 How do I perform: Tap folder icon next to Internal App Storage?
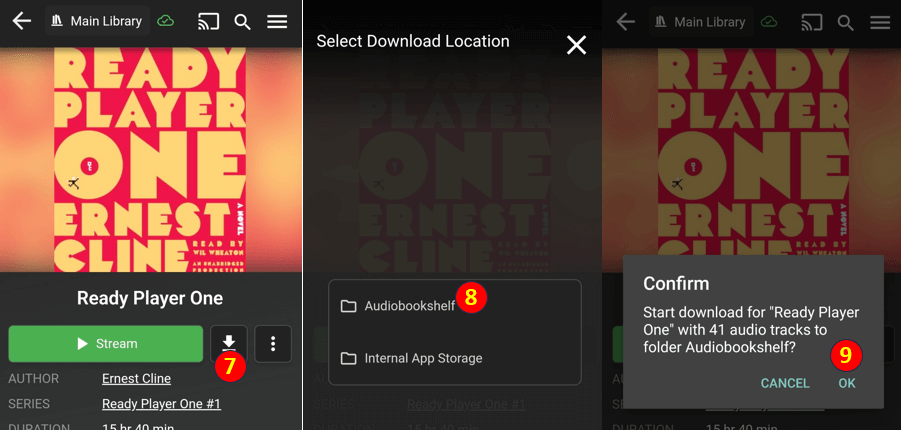tap(348, 359)
